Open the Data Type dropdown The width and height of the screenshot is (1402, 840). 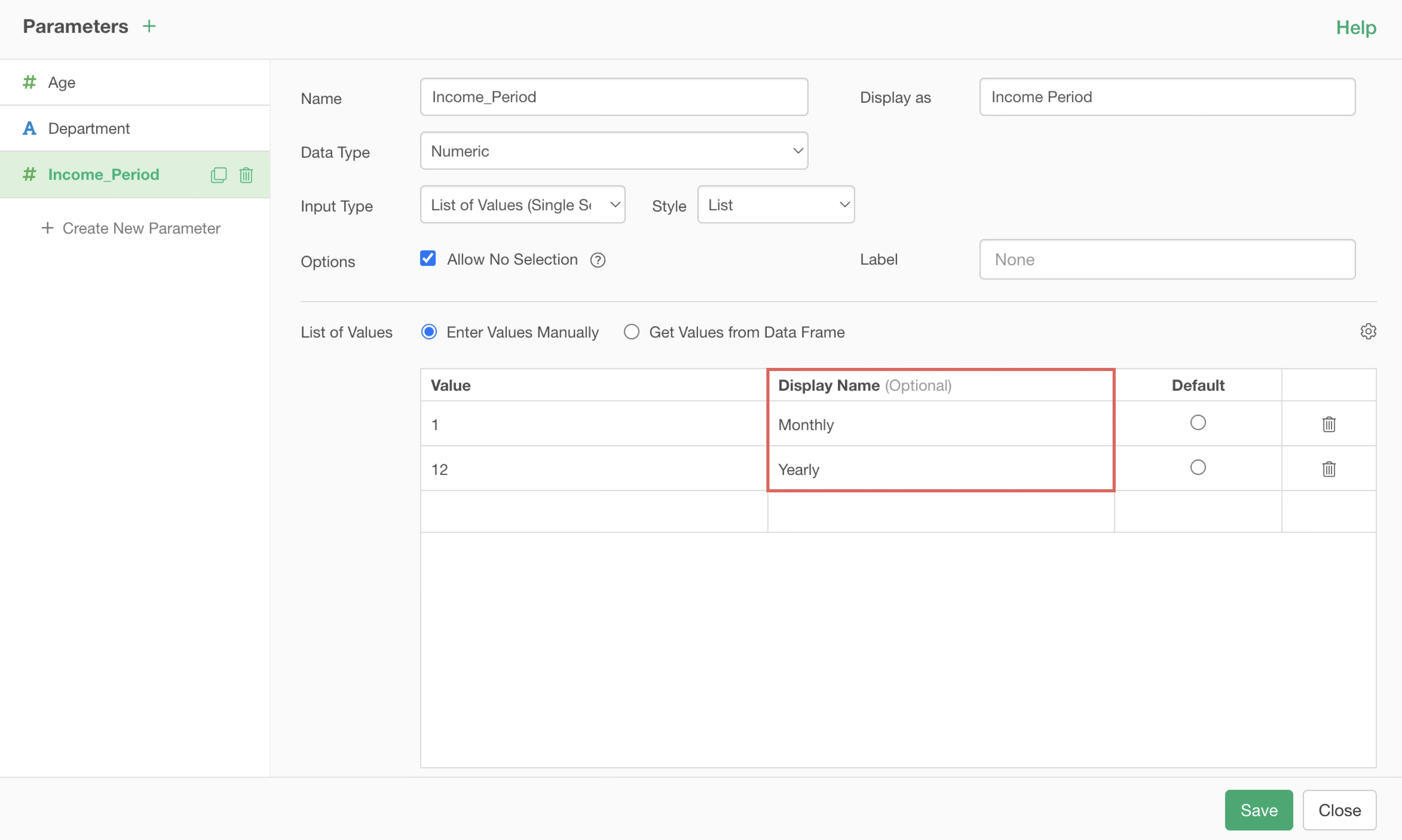click(614, 150)
